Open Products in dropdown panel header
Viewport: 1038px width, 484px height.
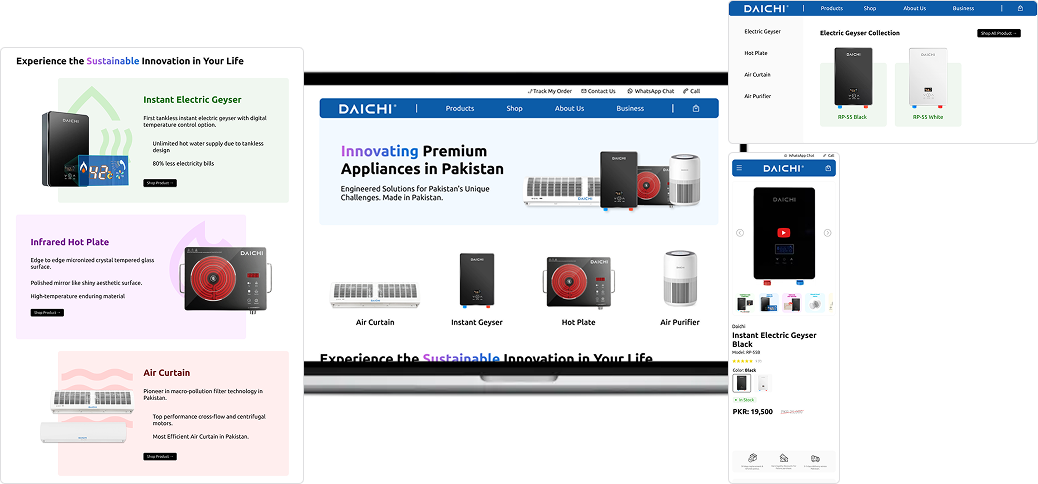tap(831, 9)
